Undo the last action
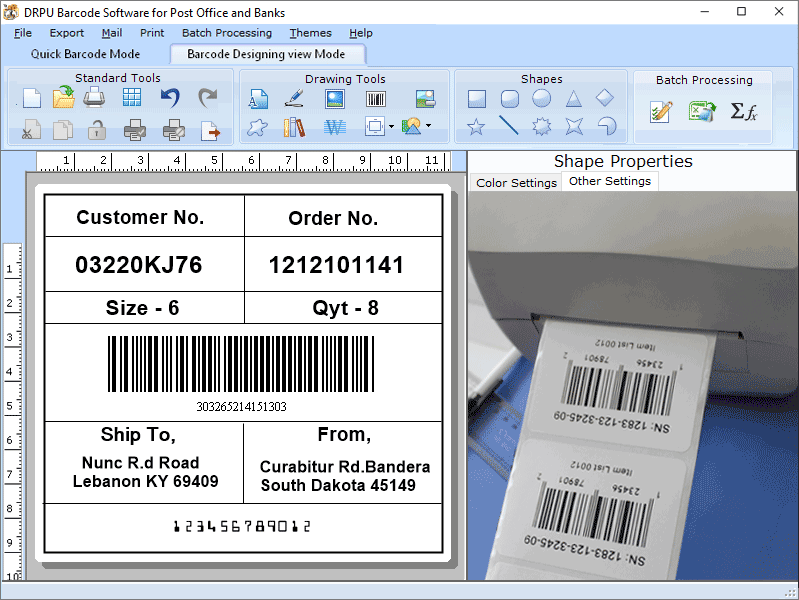 coord(170,97)
